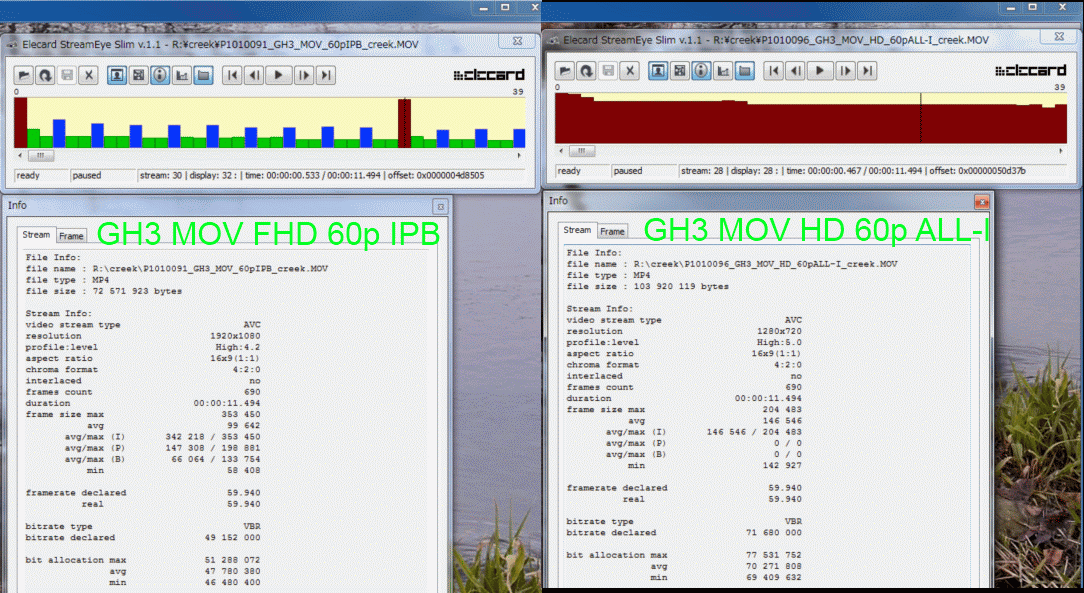Switch to the Frame tab in the left Info panel
1084x593 pixels.
(71, 236)
